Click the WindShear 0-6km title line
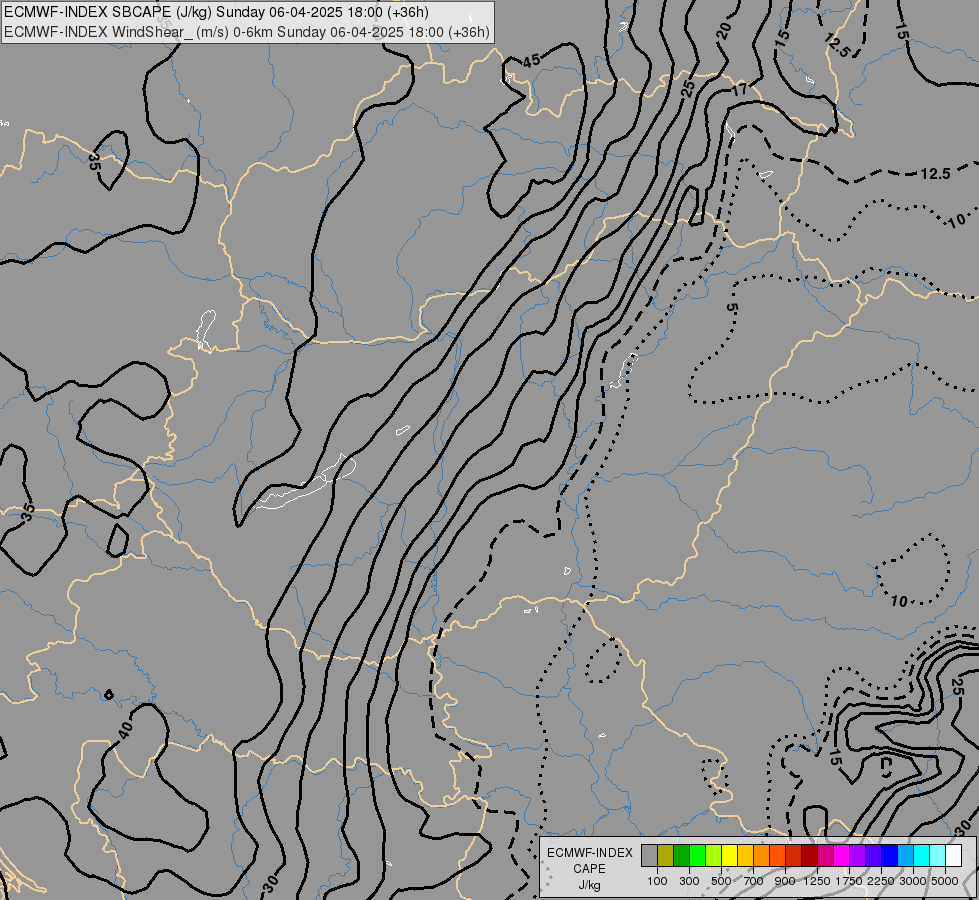The height and width of the screenshot is (900, 979). 247,32
